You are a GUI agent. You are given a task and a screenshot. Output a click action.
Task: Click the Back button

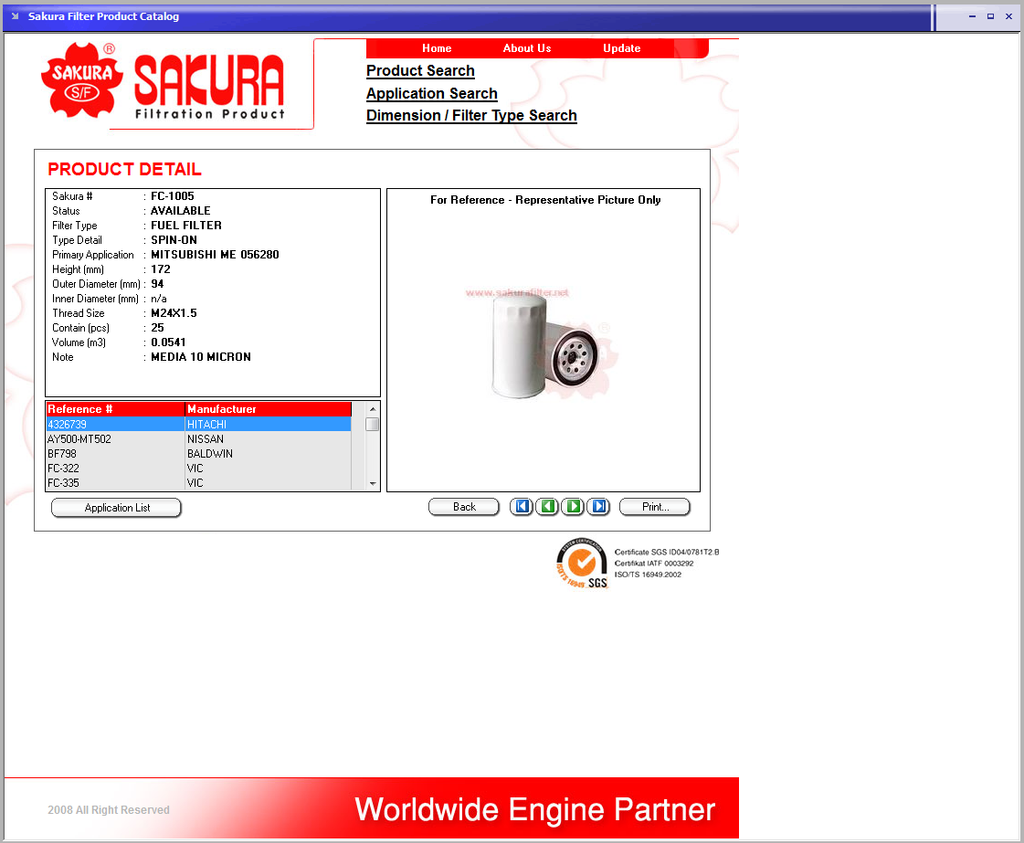[x=464, y=507]
